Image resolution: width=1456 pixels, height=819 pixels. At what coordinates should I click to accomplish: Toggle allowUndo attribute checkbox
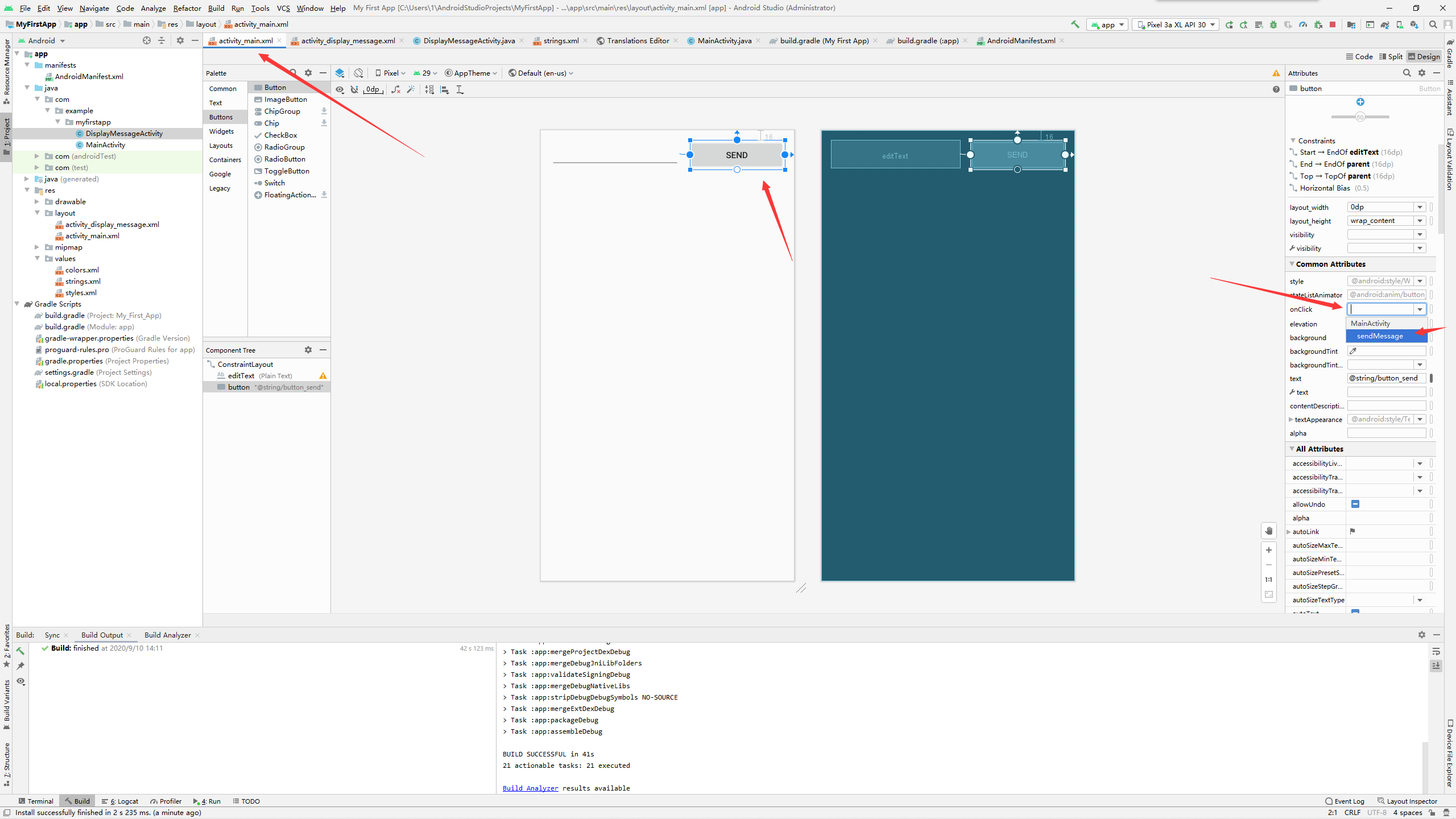(x=1355, y=504)
